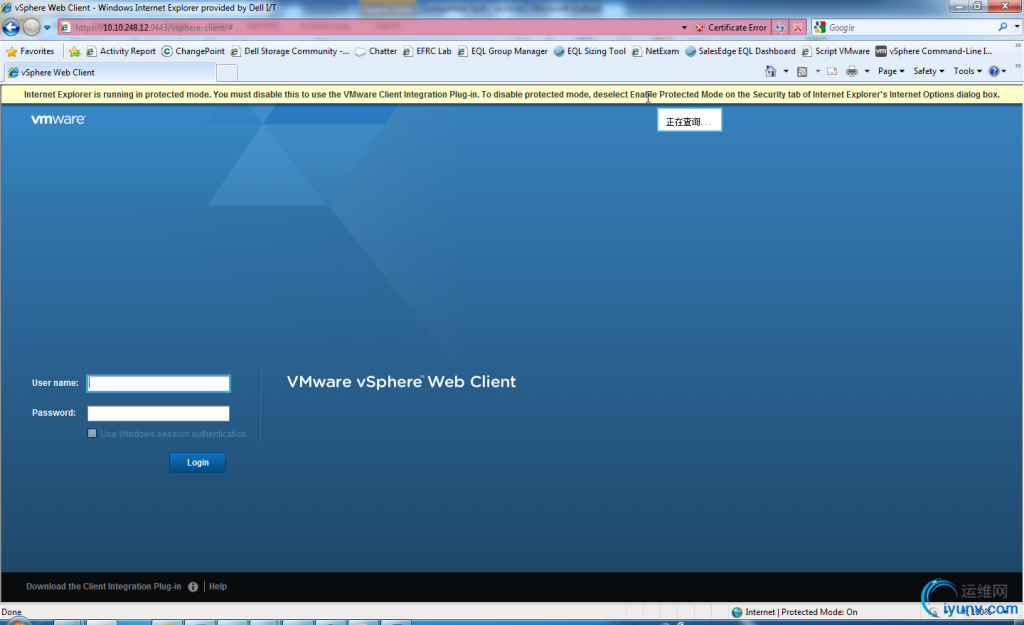Screen dimensions: 1024x625
Task: Expand the Home button dropdown arrow
Action: click(x=786, y=71)
